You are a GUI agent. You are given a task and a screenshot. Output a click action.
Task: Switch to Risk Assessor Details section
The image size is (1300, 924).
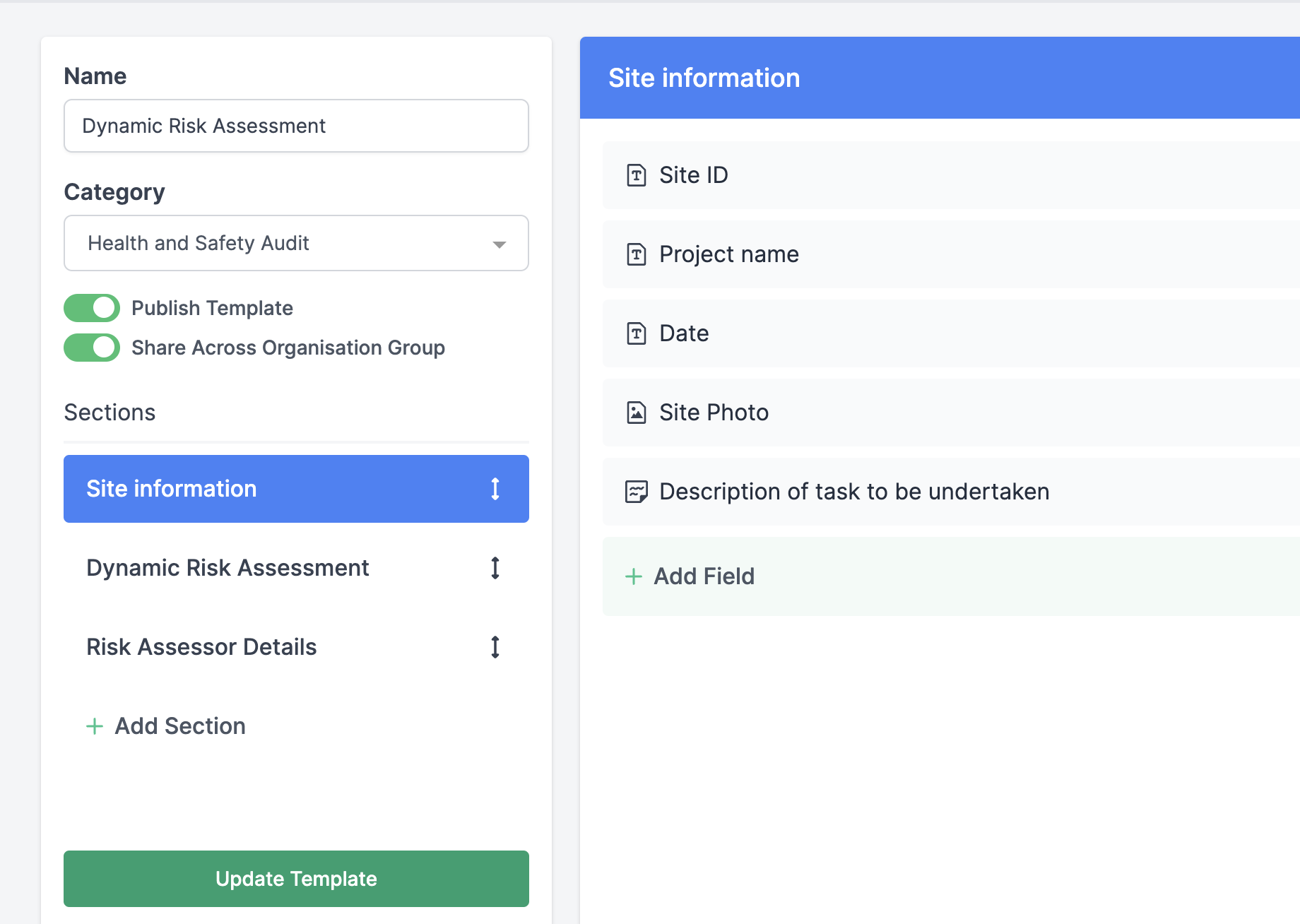point(201,647)
